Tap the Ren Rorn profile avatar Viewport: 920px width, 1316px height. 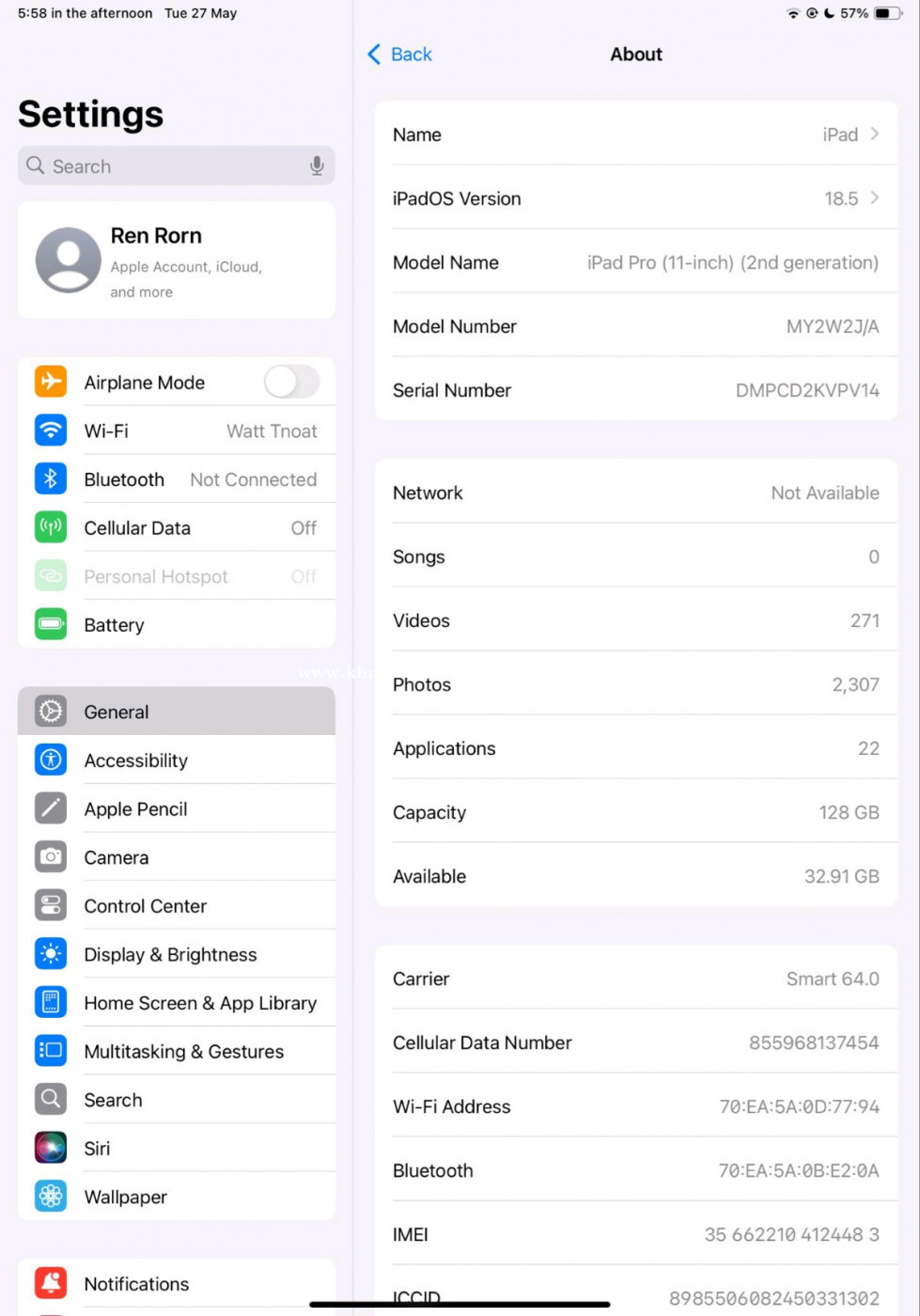point(69,259)
